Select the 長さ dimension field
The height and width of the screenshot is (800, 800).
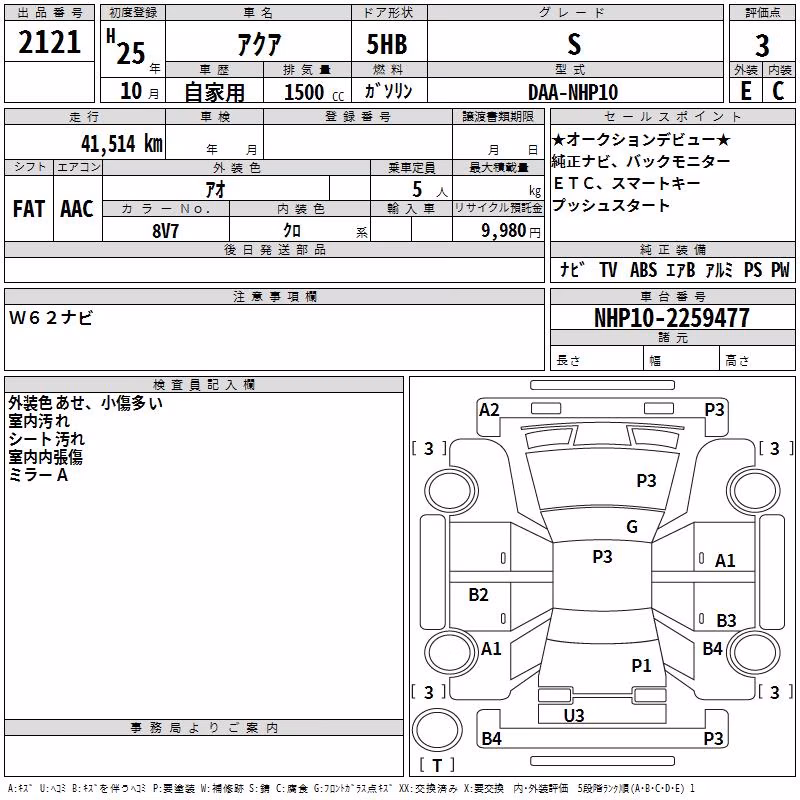pyautogui.click(x=596, y=358)
